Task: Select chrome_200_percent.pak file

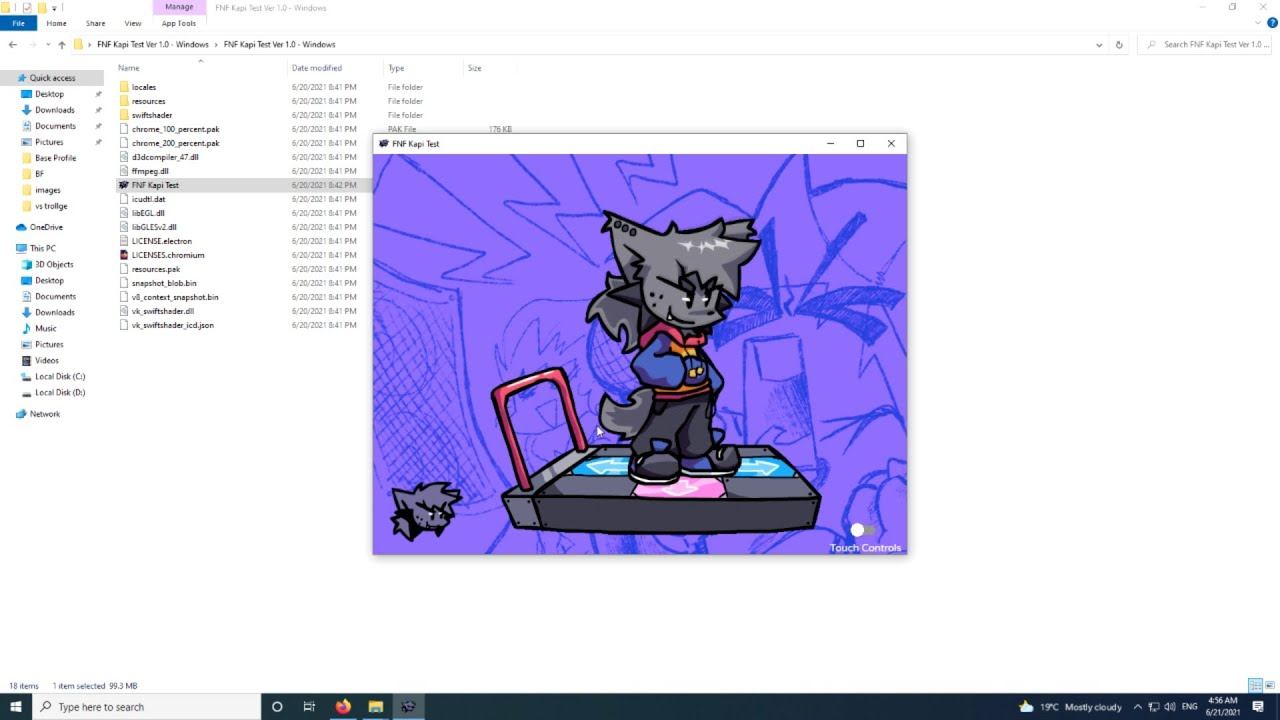Action: [x=175, y=143]
